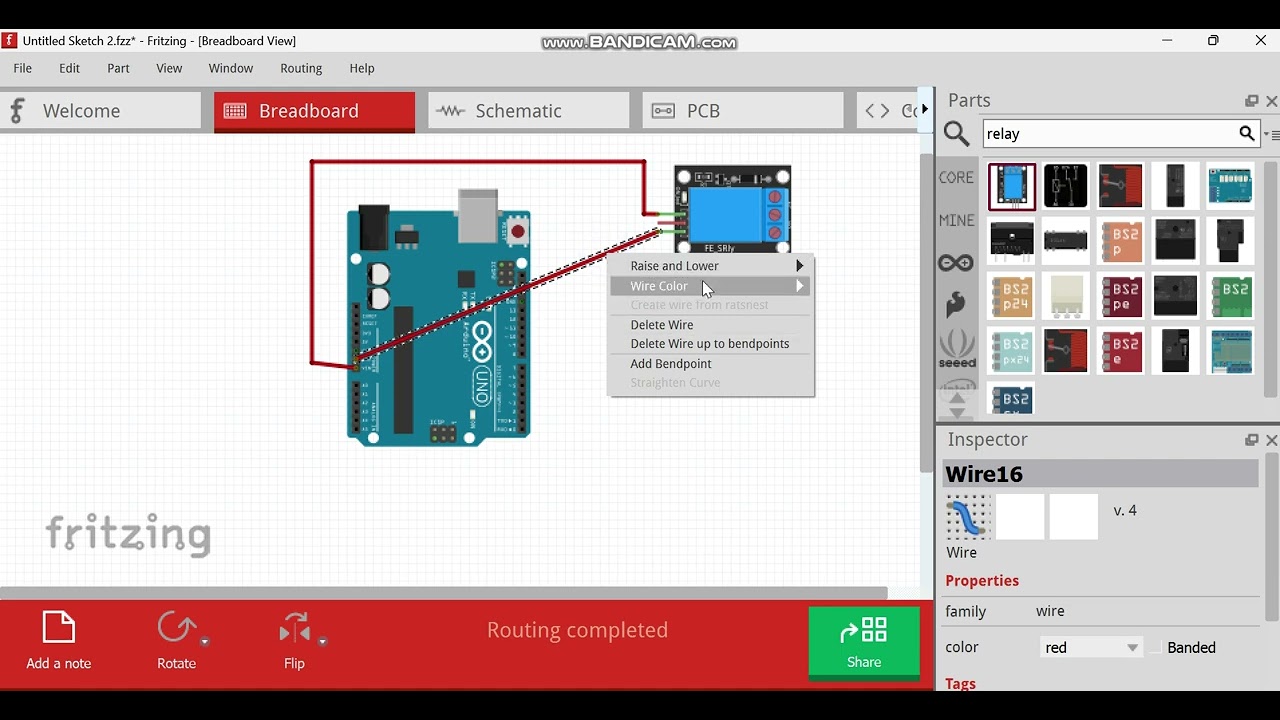This screenshot has height=720, width=1280.
Task: Select the black DIP relay part
Action: tap(1066, 241)
